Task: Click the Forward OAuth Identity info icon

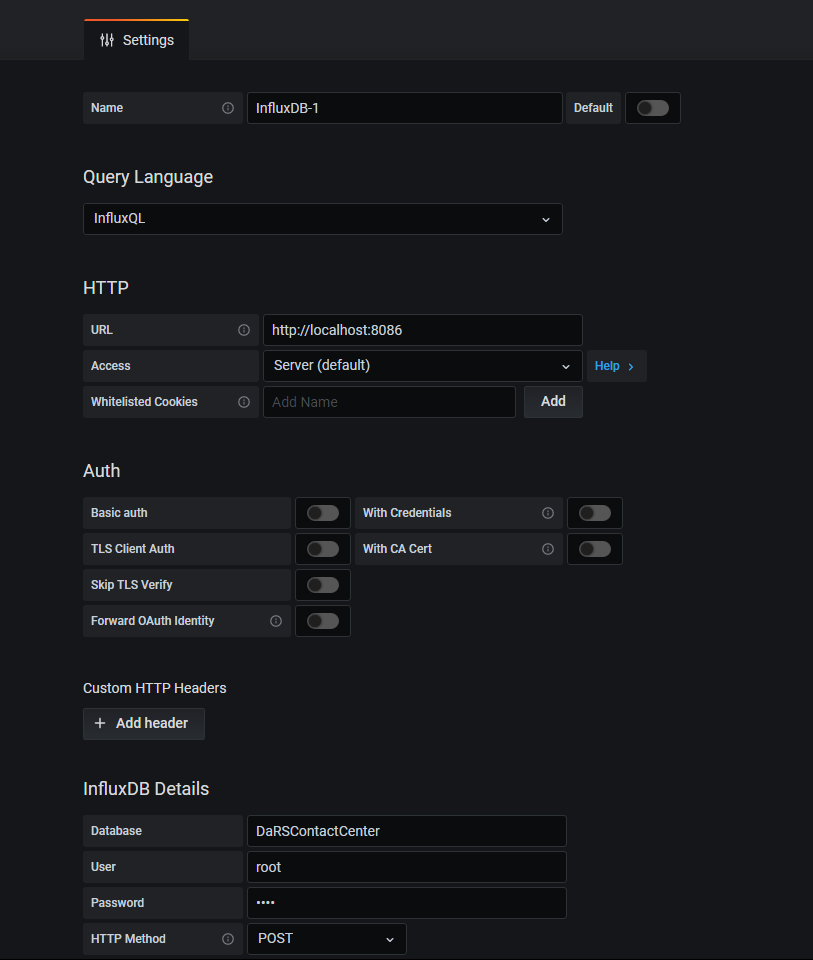Action: [276, 621]
